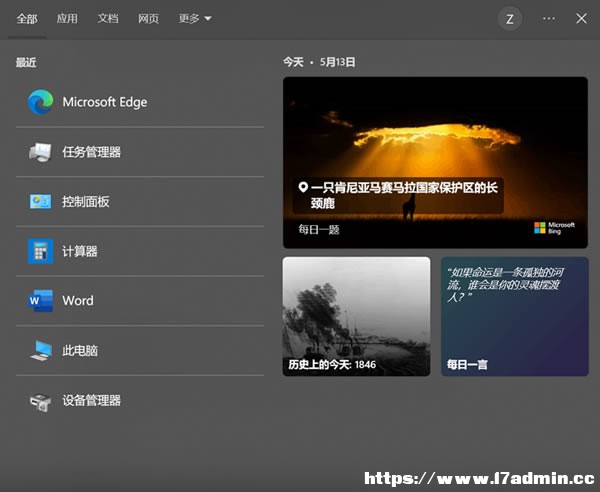This screenshot has width=600, height=492.
Task: Select the 设备管理器 label
Action: 91,401
